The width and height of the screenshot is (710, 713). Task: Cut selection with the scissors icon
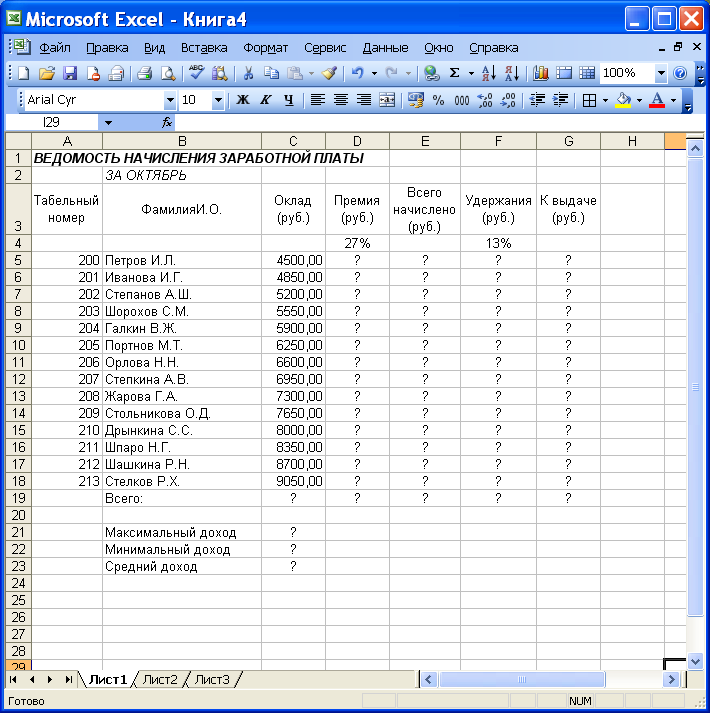click(x=248, y=73)
